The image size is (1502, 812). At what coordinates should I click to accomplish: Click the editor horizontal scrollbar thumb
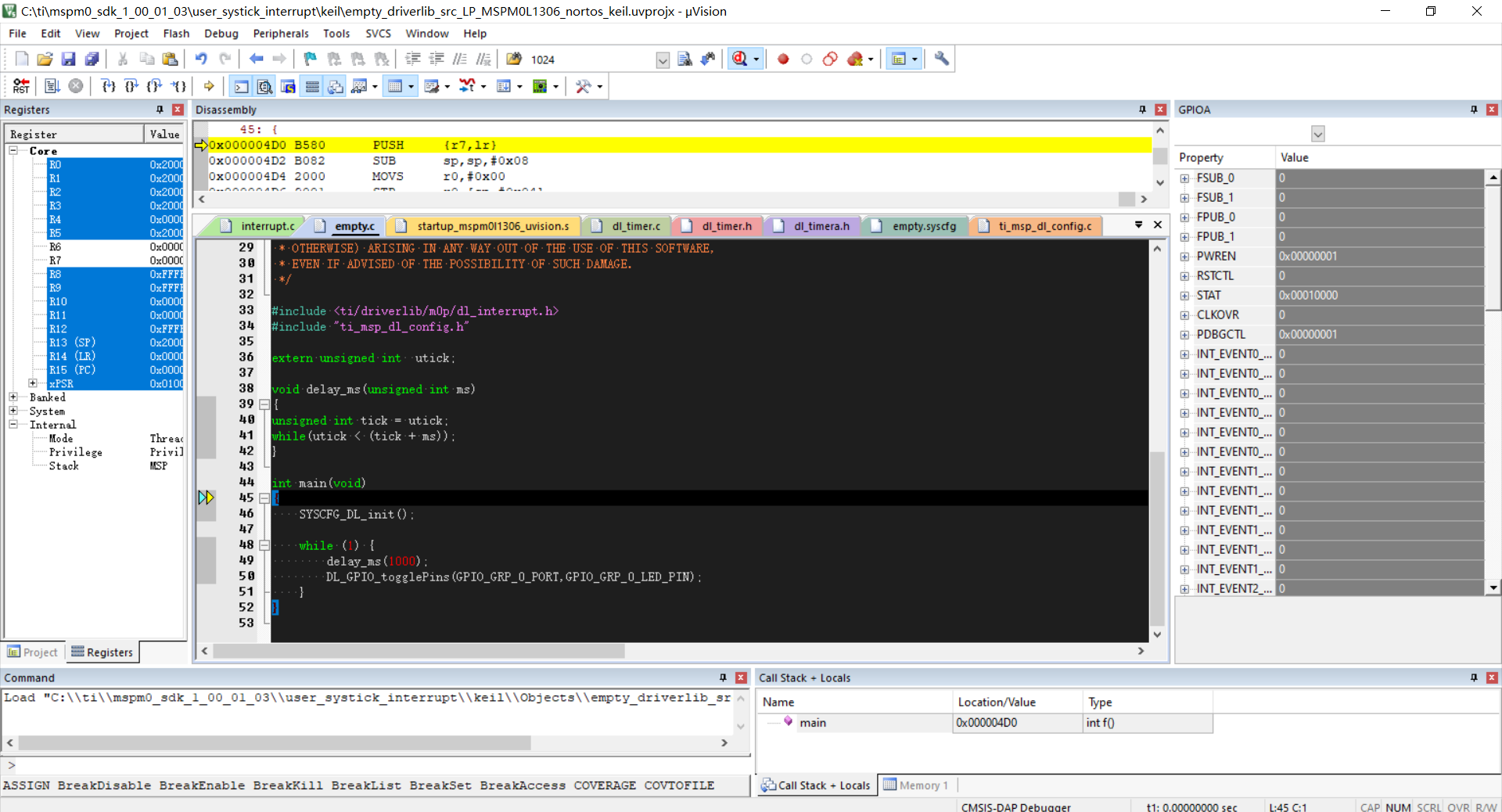coord(419,651)
